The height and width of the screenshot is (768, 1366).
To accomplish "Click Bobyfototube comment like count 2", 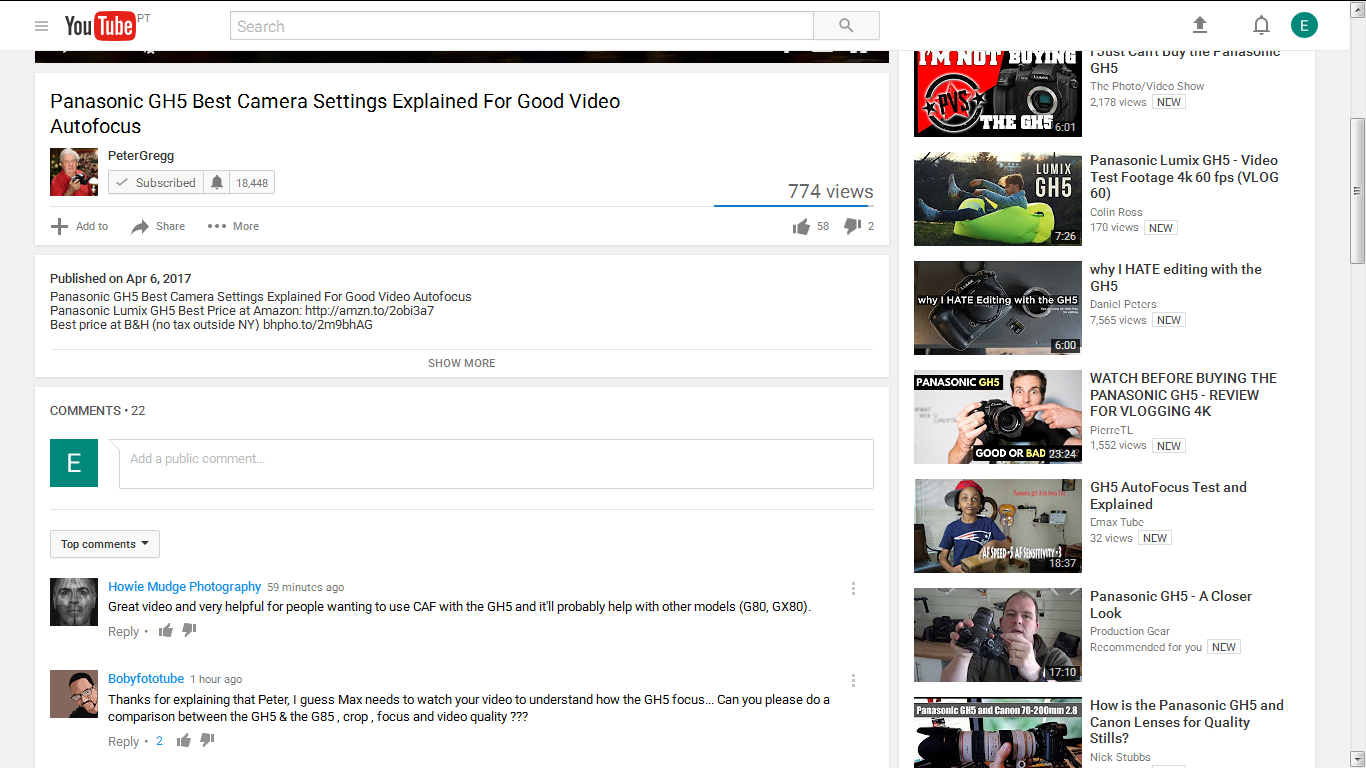I will coord(159,741).
